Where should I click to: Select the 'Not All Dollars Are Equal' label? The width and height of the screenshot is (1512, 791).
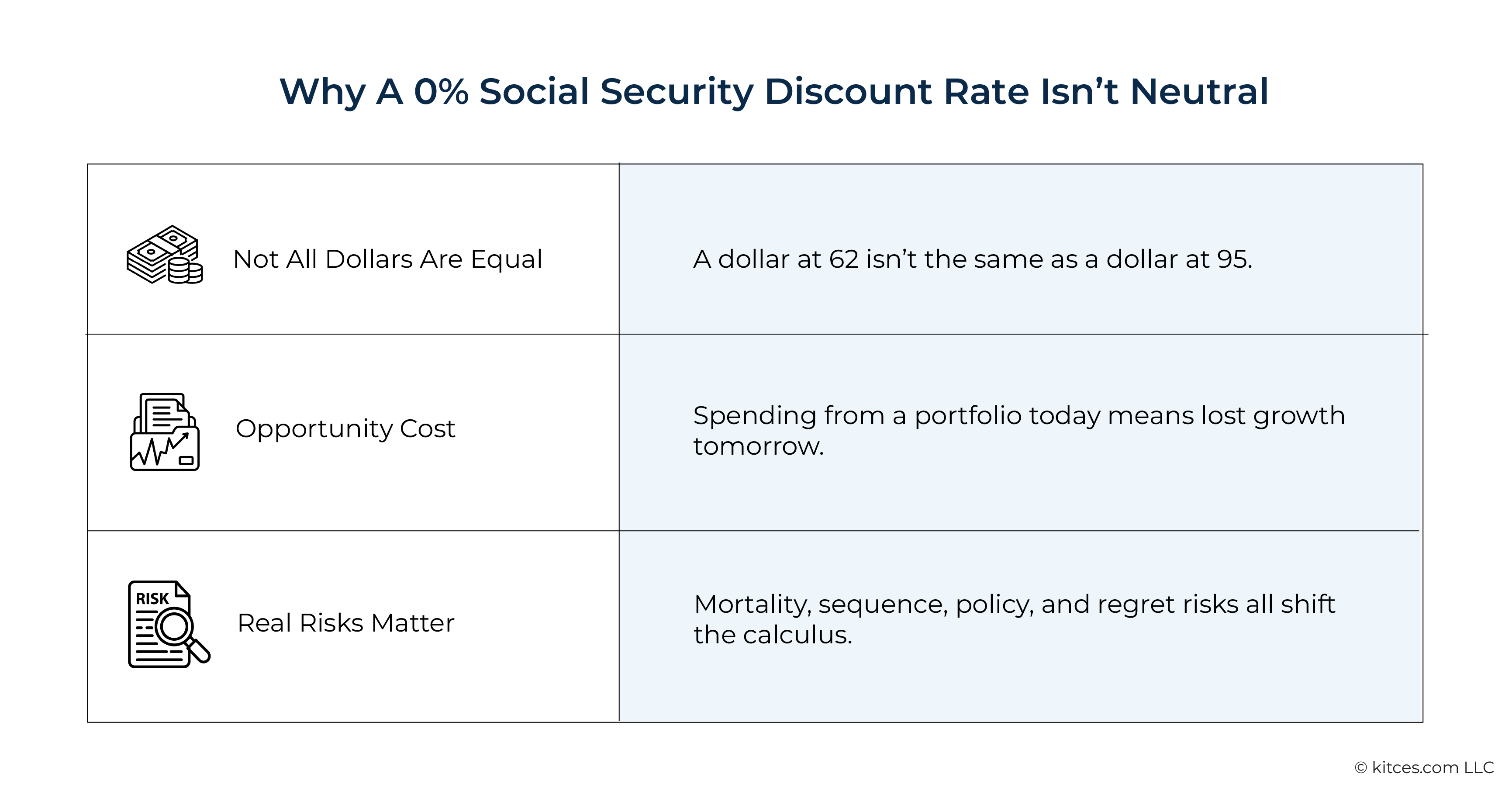click(387, 259)
